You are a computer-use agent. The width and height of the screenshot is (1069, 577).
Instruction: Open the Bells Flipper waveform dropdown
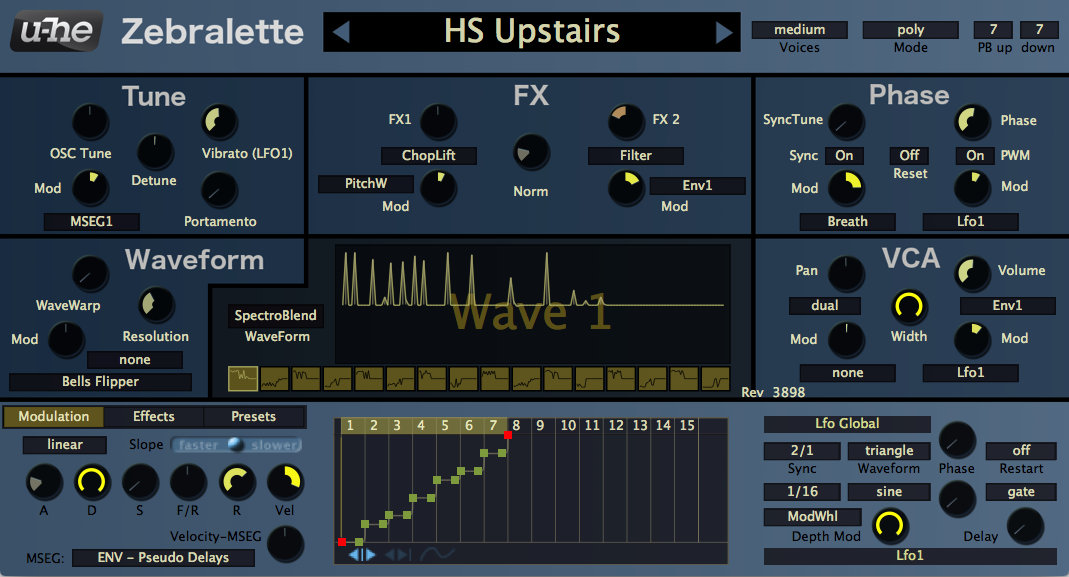[x=100, y=381]
